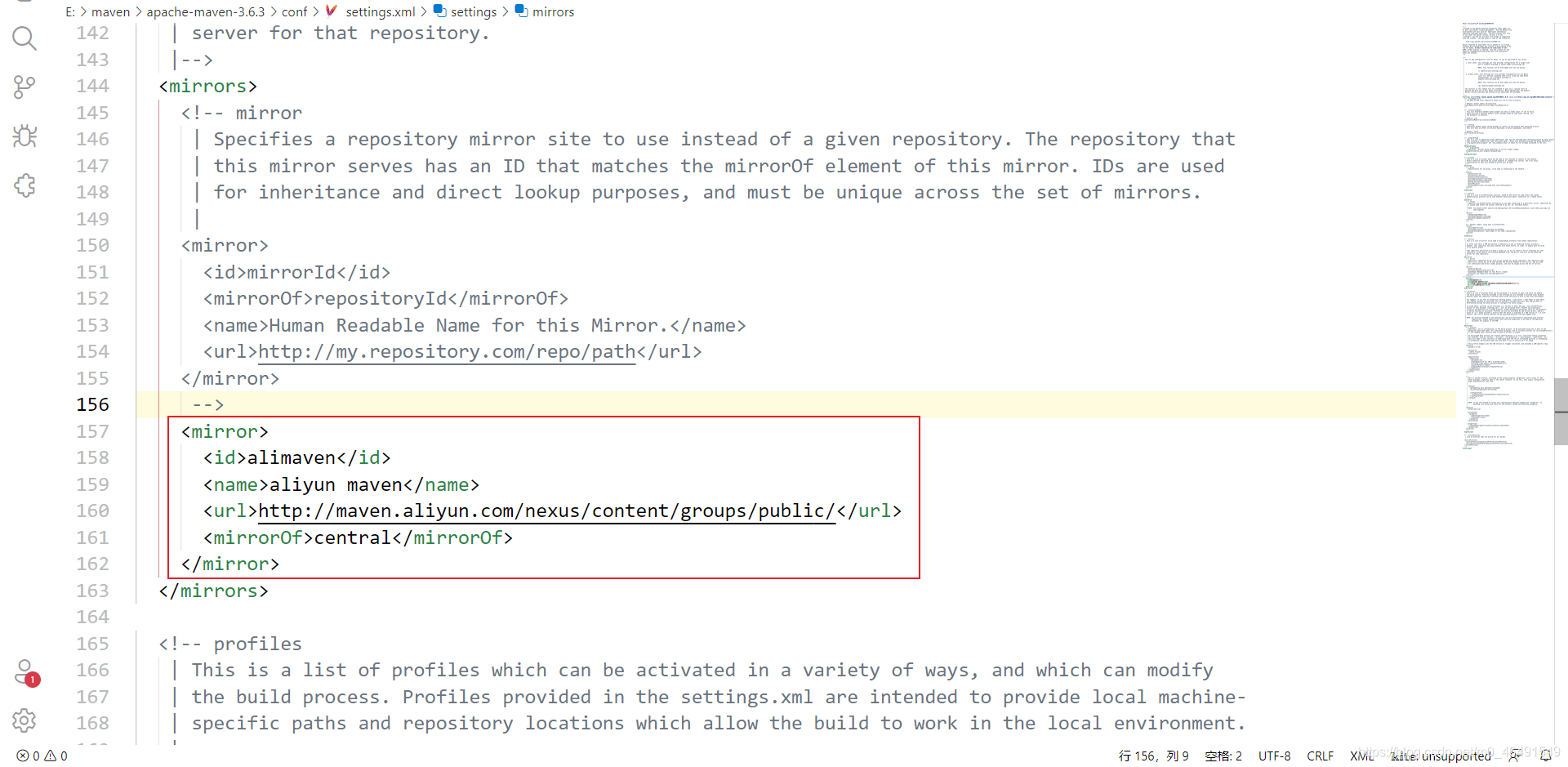
Task: Select the 'E:' drive breadcrumb
Action: point(70,11)
